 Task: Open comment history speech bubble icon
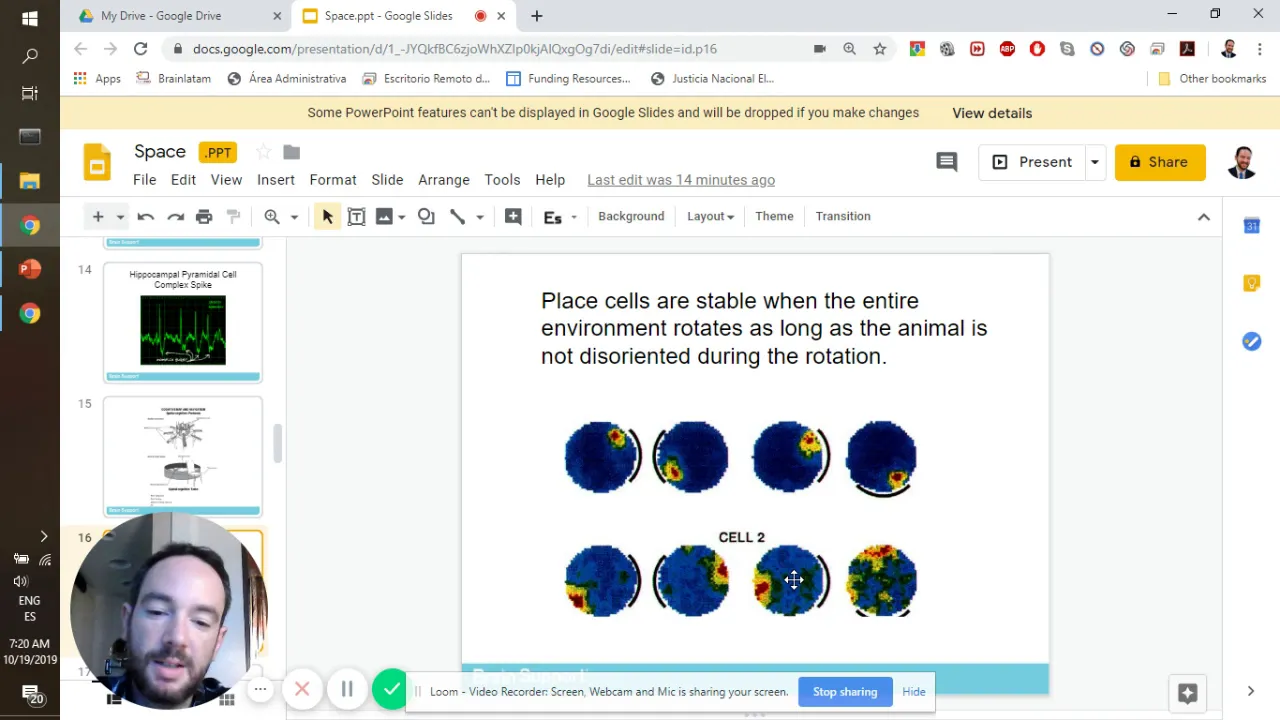[946, 162]
